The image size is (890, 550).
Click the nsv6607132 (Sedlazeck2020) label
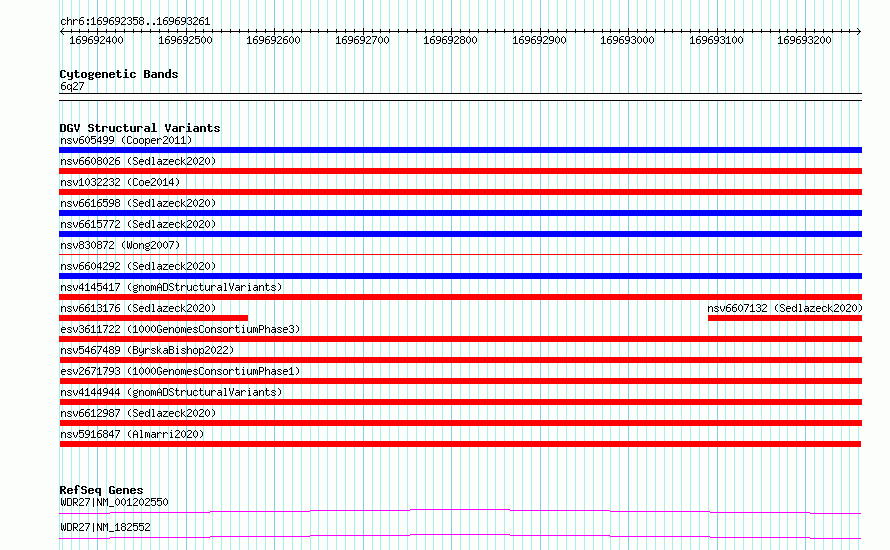(785, 308)
